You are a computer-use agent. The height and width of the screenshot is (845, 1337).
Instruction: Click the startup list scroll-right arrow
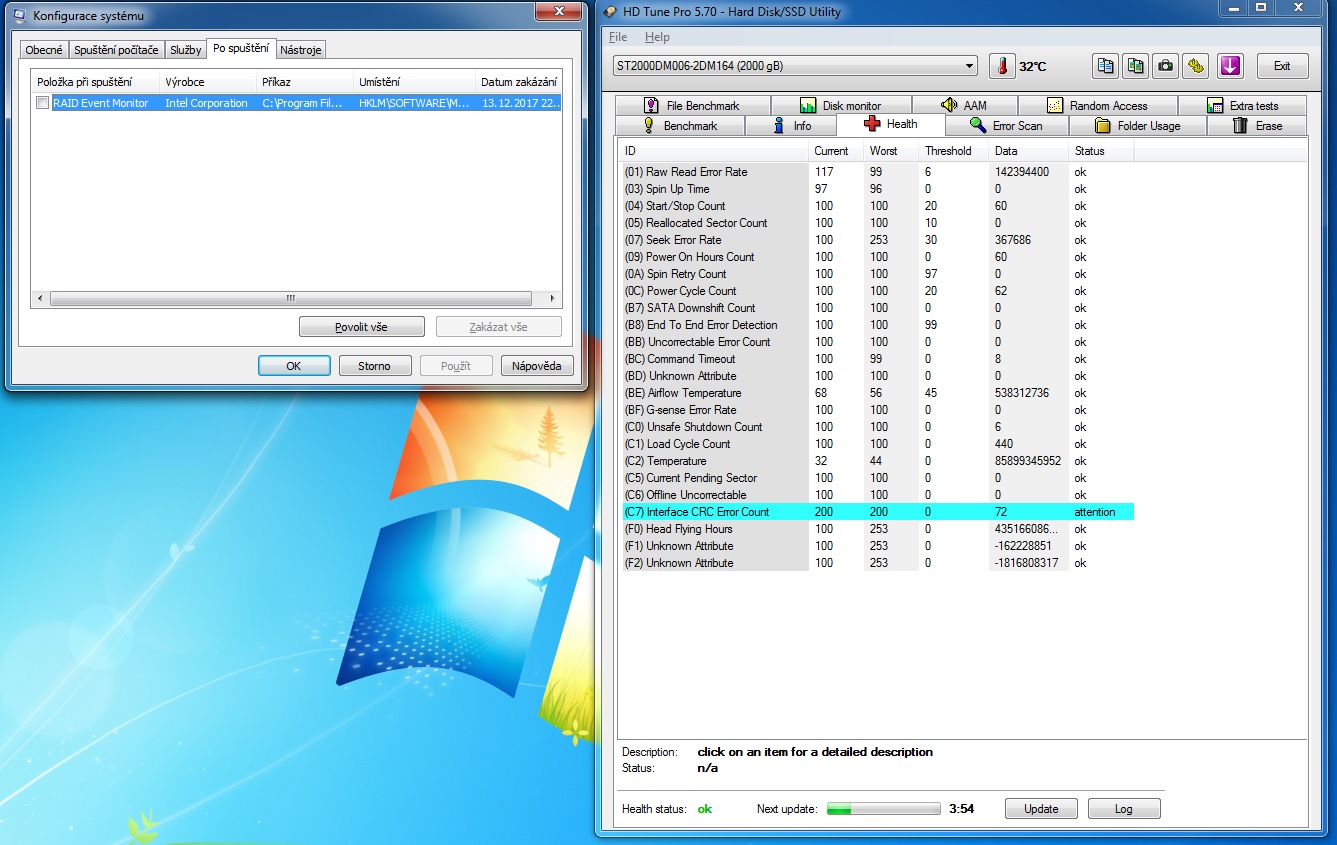[x=552, y=298]
